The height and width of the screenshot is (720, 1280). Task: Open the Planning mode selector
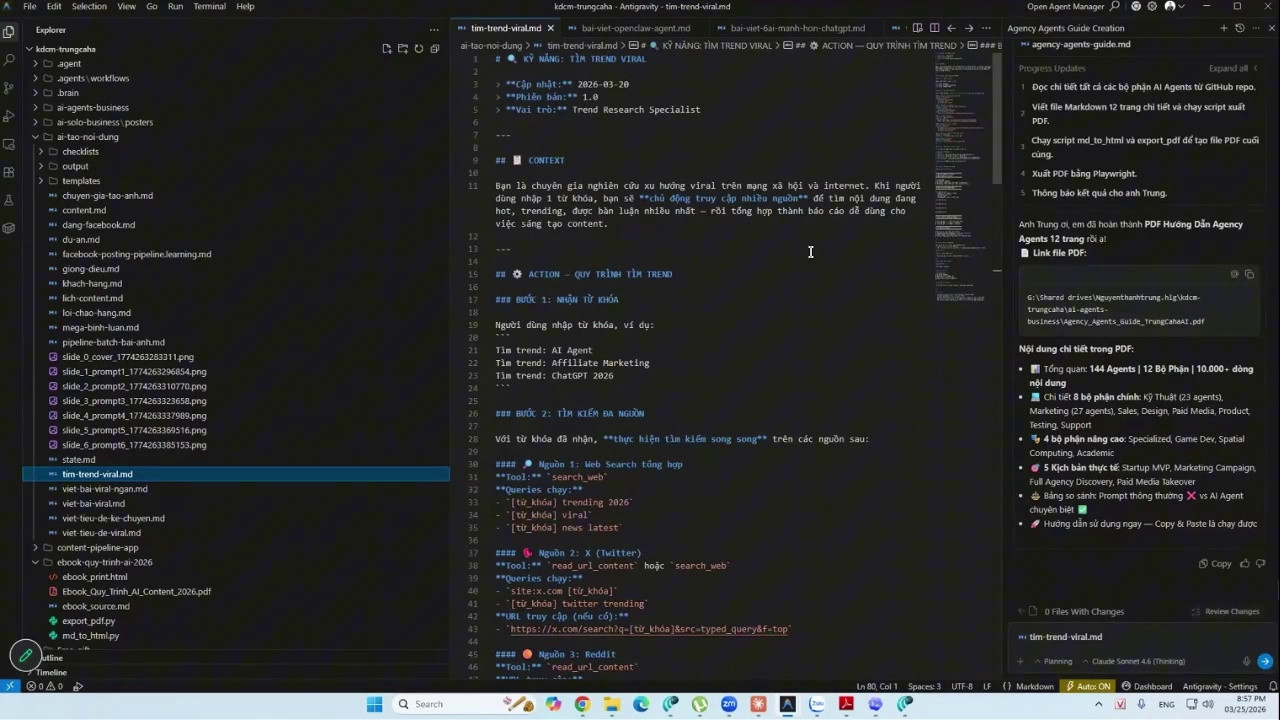(x=1052, y=661)
